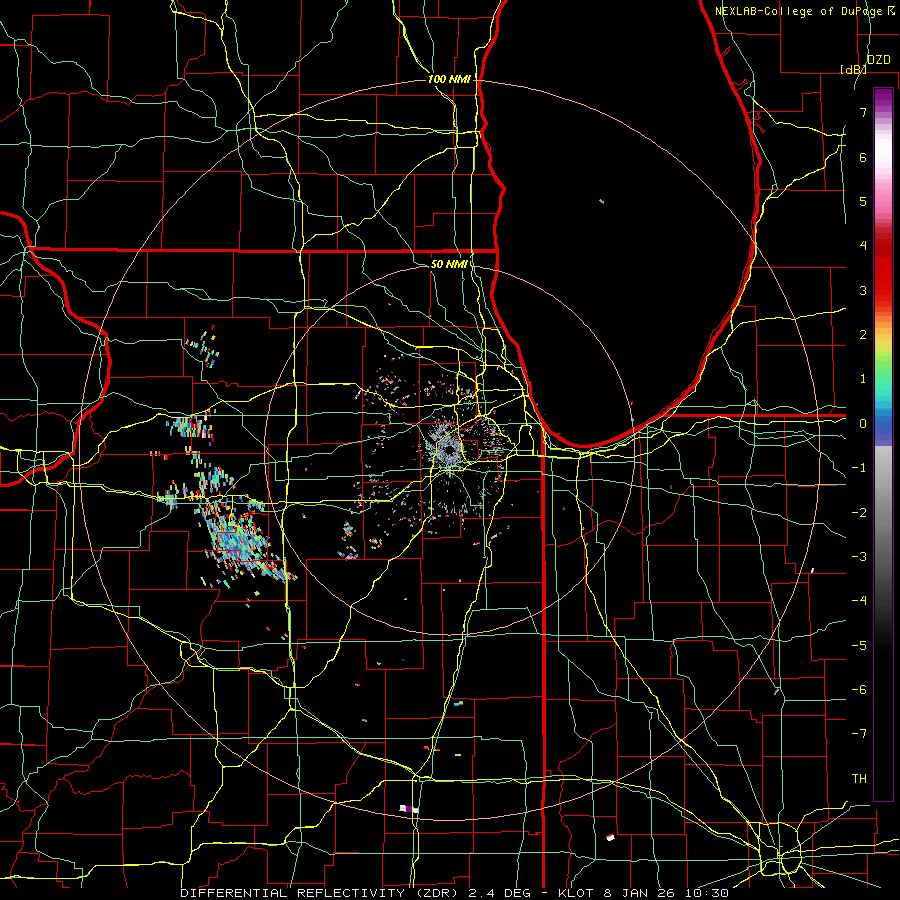Click the 2 label on the color scale

tap(863, 335)
